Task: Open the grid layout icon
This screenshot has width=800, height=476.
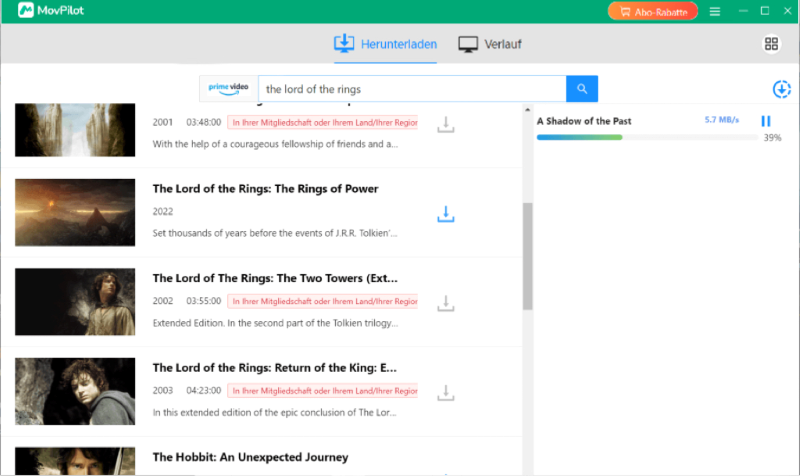Action: [x=771, y=44]
